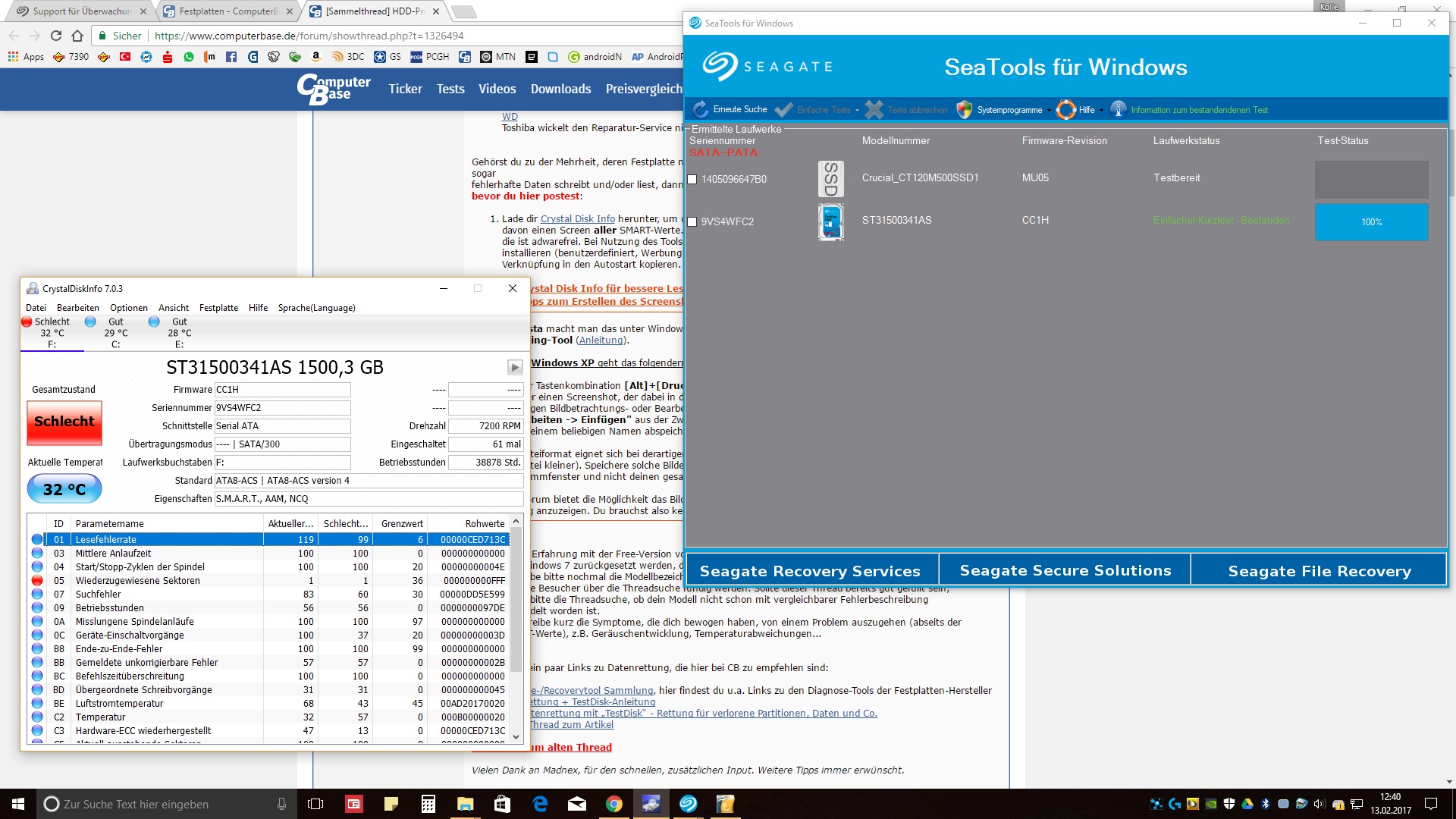1456x819 pixels.
Task: Click the next-disk arrow beside the ST31500341AS title
Action: 515,368
